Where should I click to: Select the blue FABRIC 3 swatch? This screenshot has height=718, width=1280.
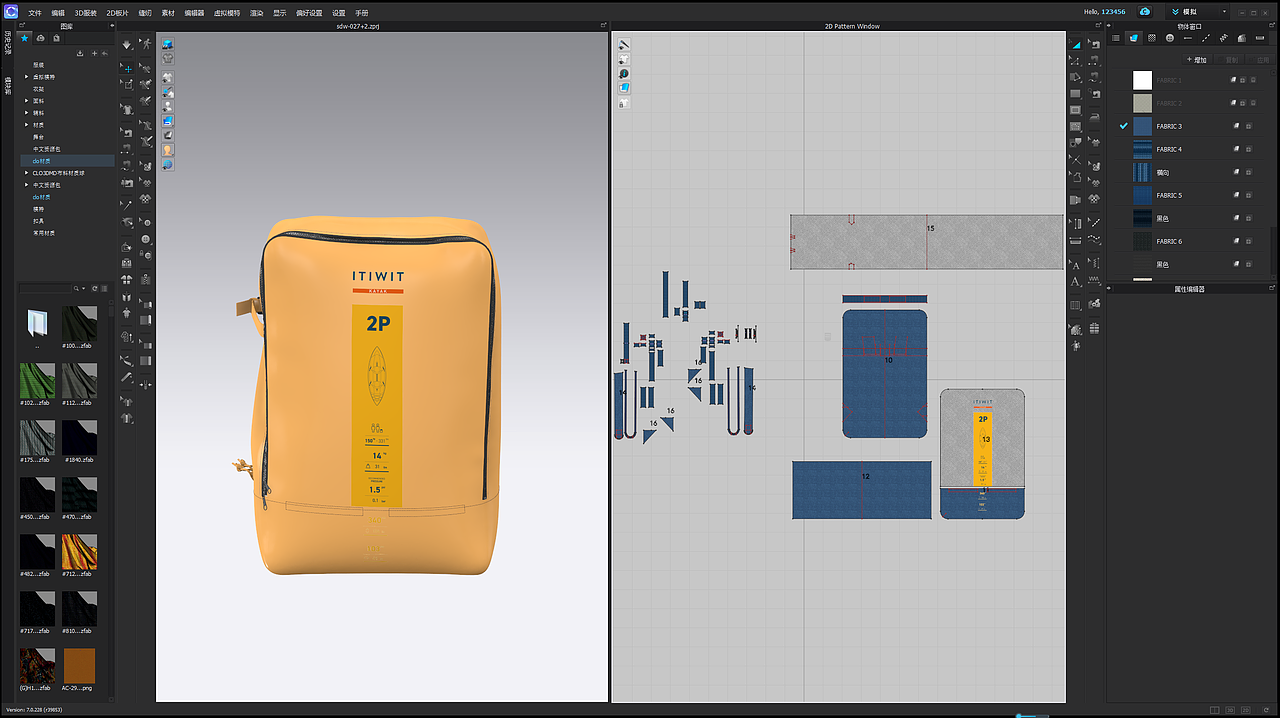[x=1142, y=126]
